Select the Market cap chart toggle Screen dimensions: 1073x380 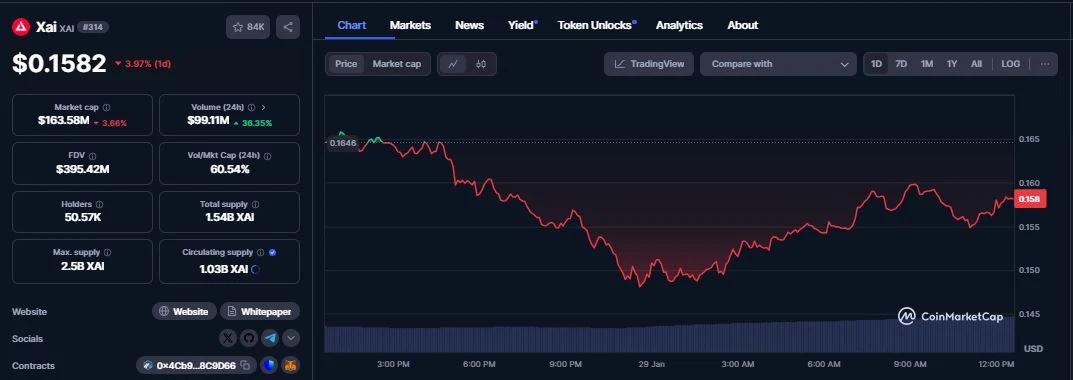[x=397, y=64]
